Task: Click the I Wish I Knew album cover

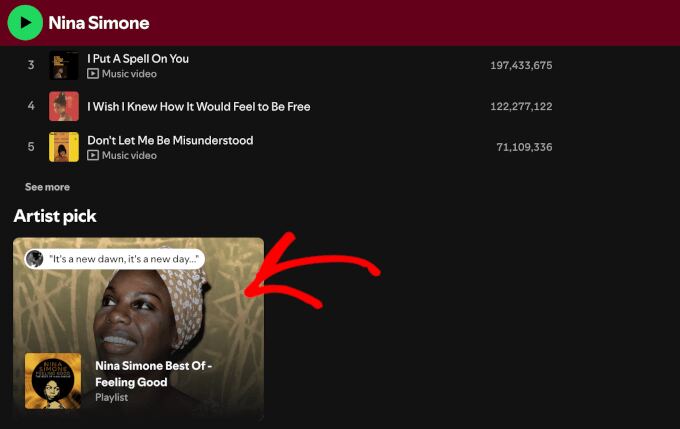Action: pos(64,106)
